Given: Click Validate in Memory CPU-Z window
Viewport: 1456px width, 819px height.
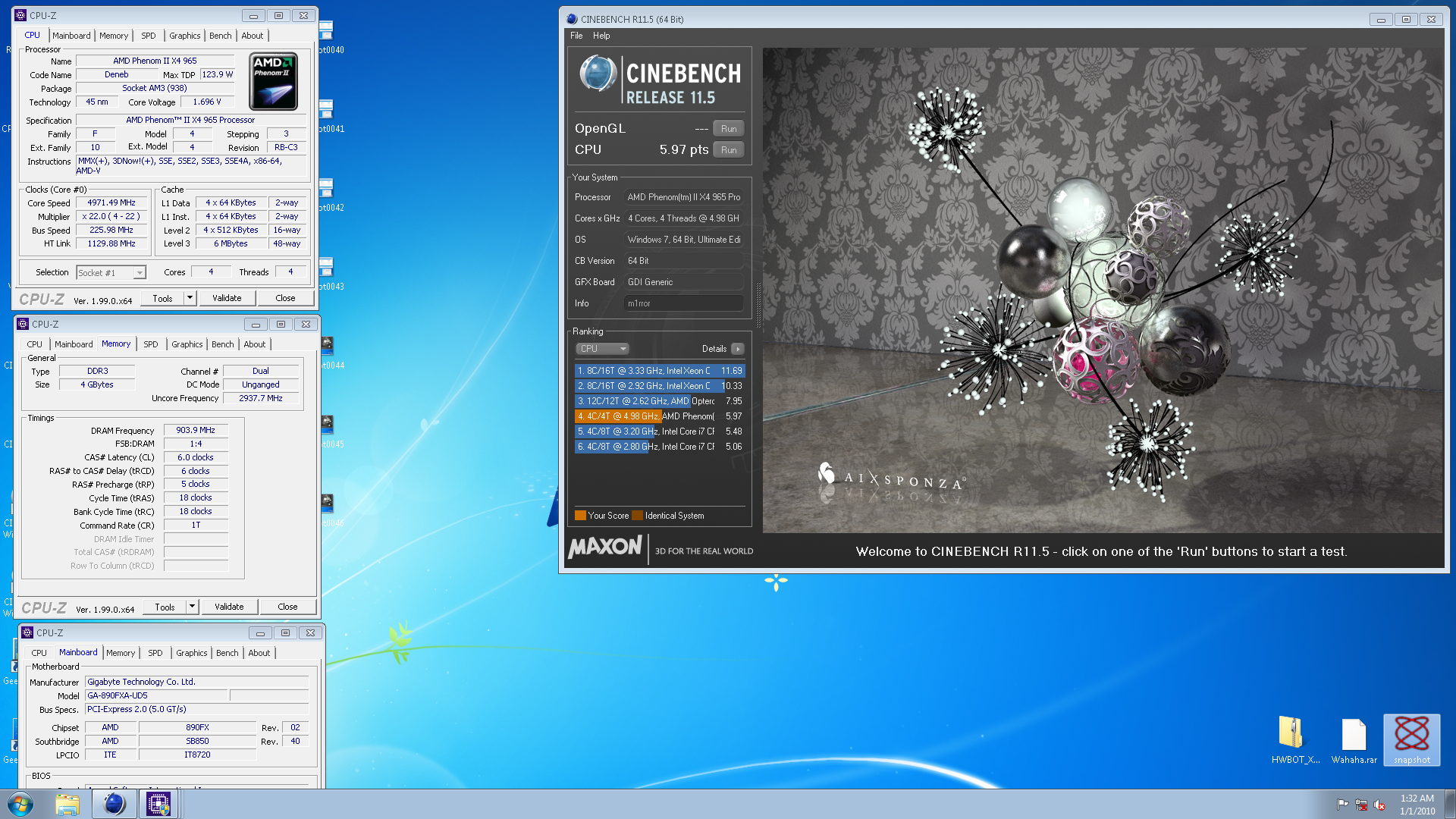Looking at the screenshot, I should point(229,607).
